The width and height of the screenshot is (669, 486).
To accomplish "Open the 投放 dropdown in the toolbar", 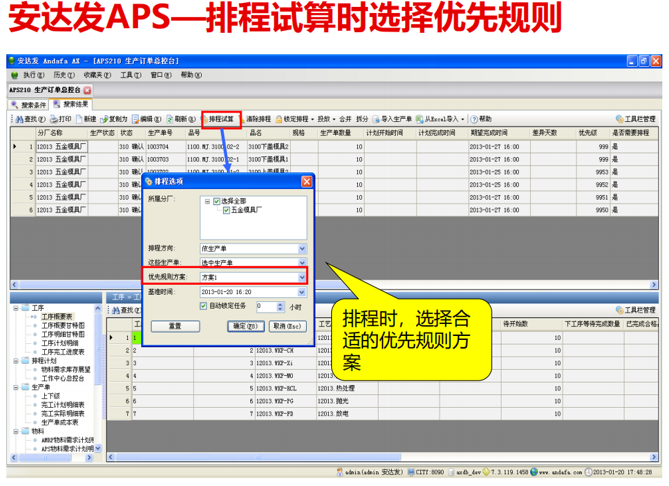I will (334, 119).
